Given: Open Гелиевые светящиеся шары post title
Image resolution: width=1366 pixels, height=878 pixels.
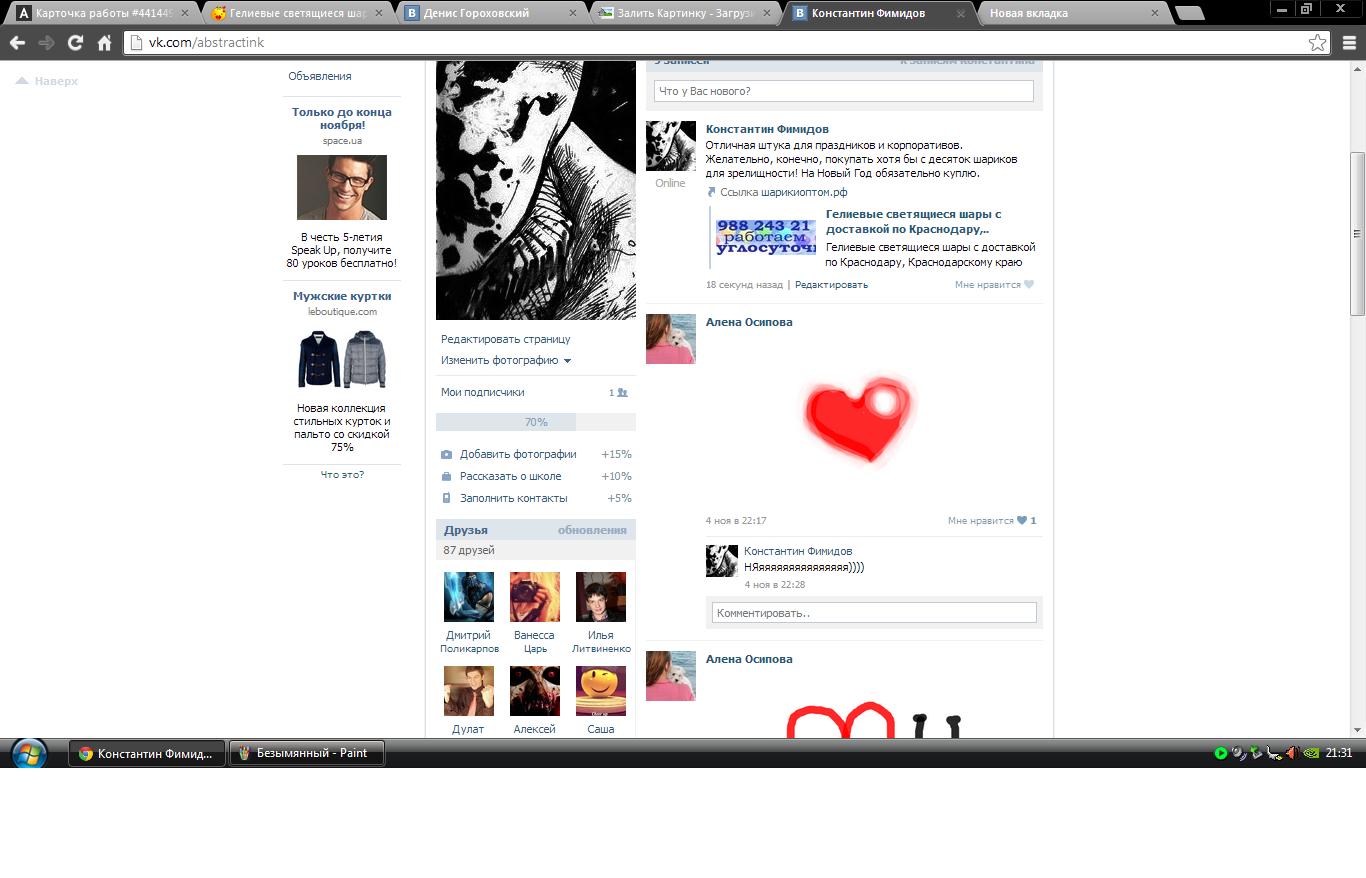Looking at the screenshot, I should pyautogui.click(x=914, y=222).
